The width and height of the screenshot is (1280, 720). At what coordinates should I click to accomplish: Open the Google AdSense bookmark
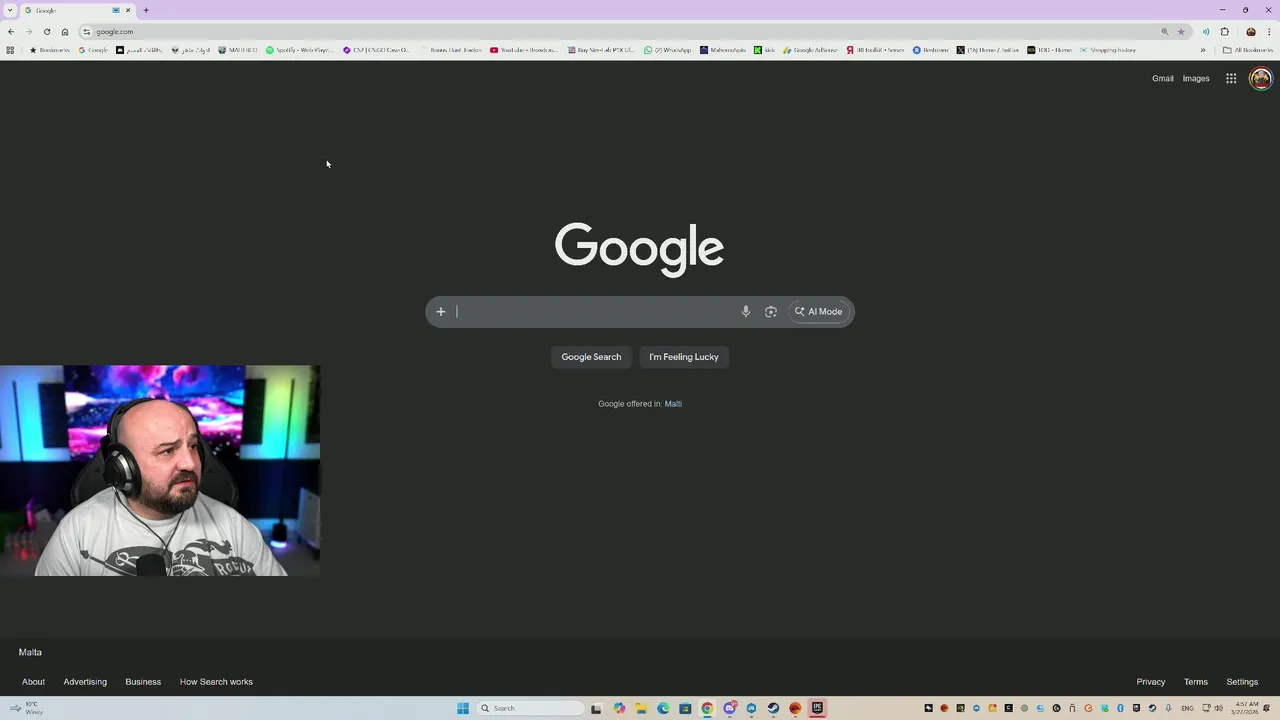(811, 50)
